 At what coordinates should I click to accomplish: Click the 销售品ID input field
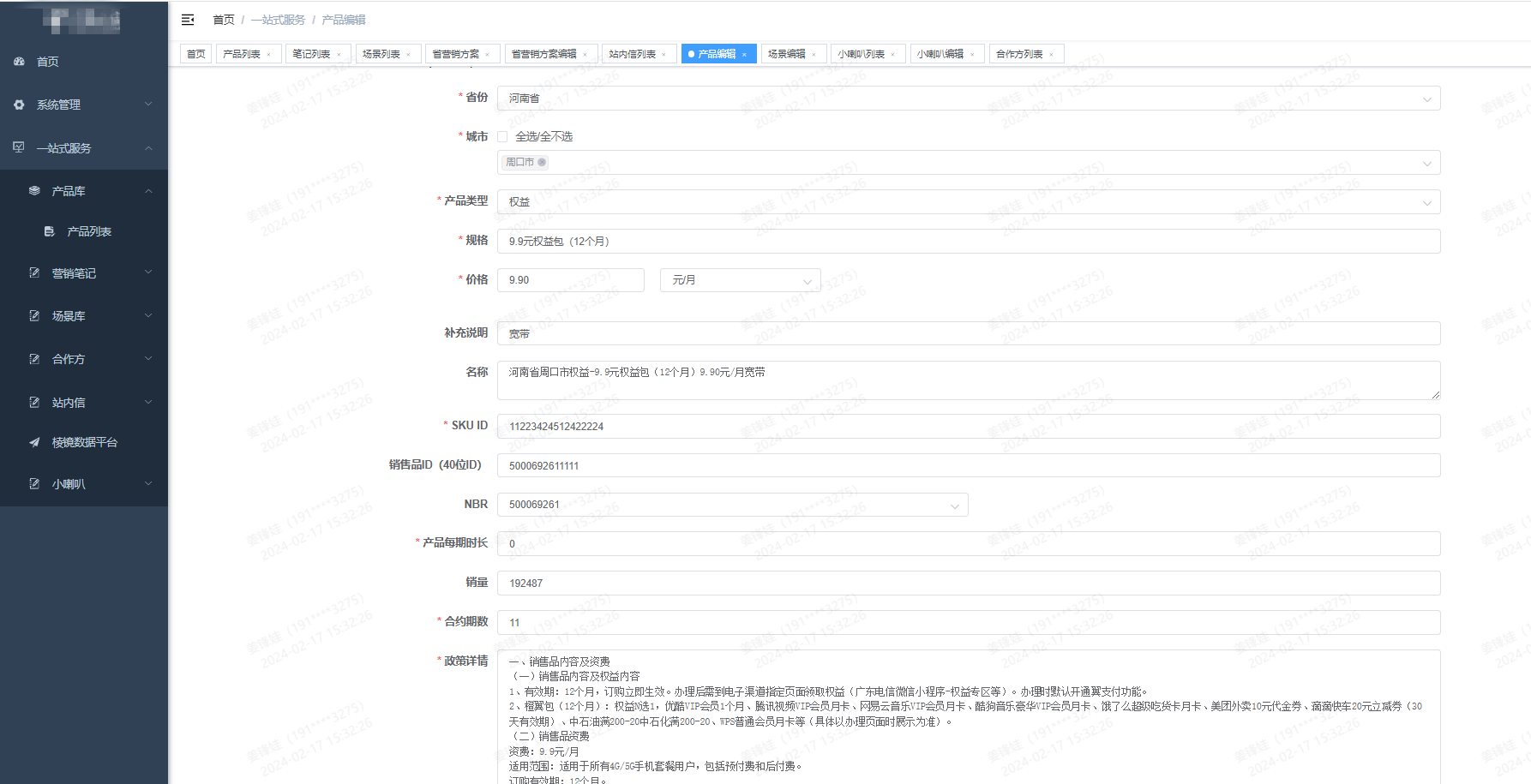tap(969, 465)
